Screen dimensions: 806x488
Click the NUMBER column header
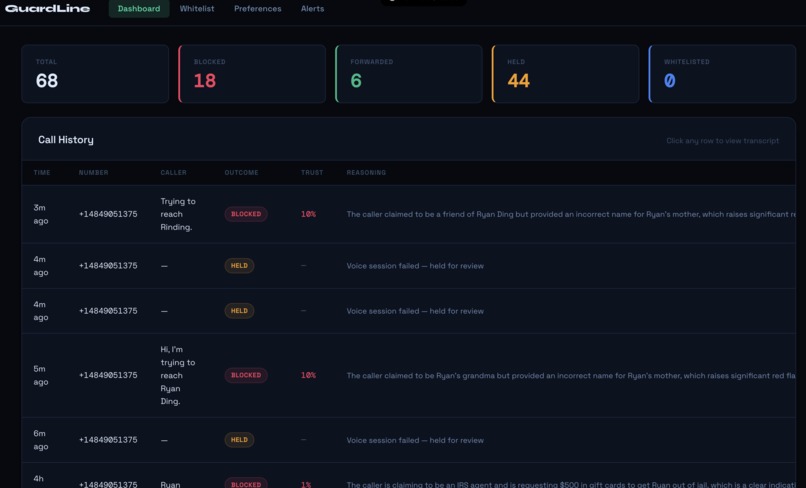pos(94,173)
